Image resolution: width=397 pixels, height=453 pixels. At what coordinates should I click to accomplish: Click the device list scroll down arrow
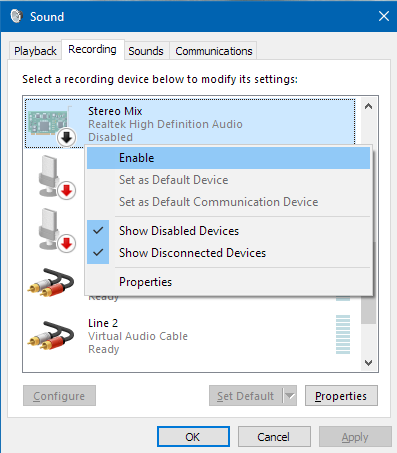(x=368, y=362)
